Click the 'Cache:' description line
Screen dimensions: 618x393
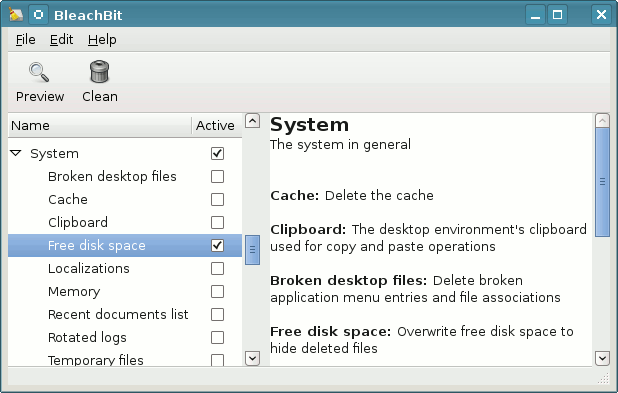[x=352, y=195]
